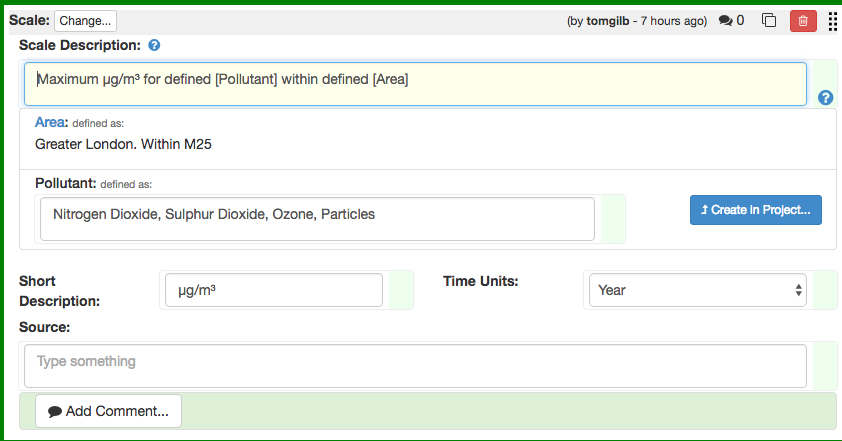Viewport: 842px width, 441px height.
Task: Grab the dotted drag handle icon
Action: click(x=832, y=21)
